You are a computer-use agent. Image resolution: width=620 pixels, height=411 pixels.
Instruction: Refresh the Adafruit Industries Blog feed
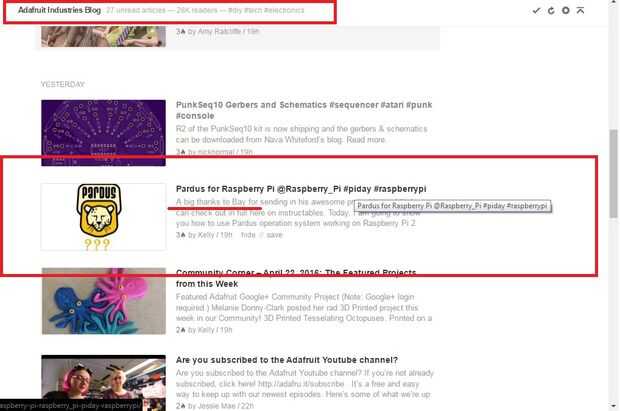tap(551, 11)
